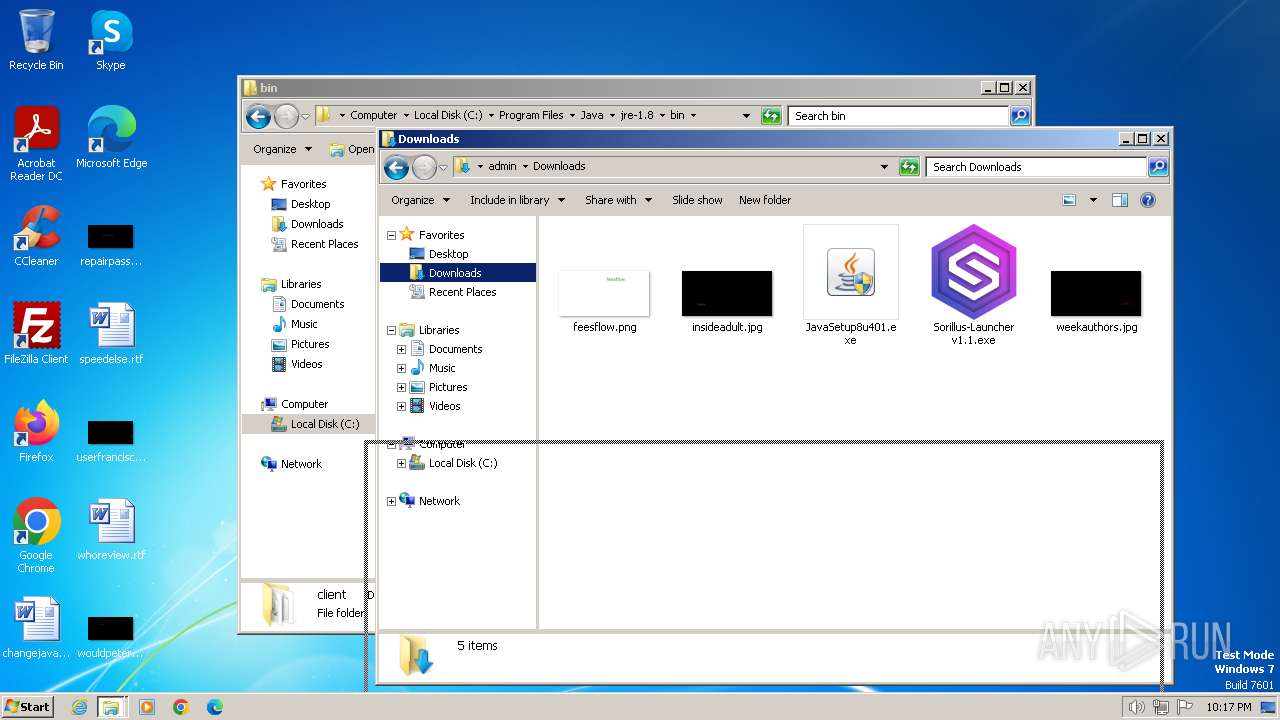Open the Organize menu in Downloads
The height and width of the screenshot is (720, 1280).
[420, 200]
